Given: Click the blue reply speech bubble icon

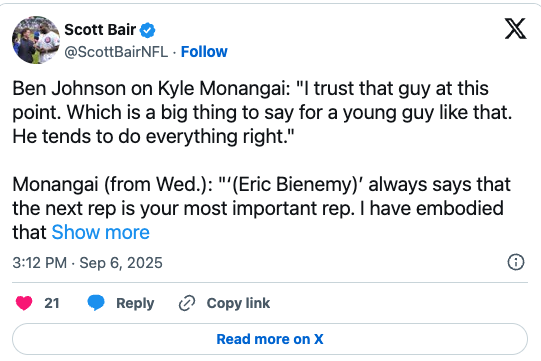Looking at the screenshot, I should tap(96, 303).
